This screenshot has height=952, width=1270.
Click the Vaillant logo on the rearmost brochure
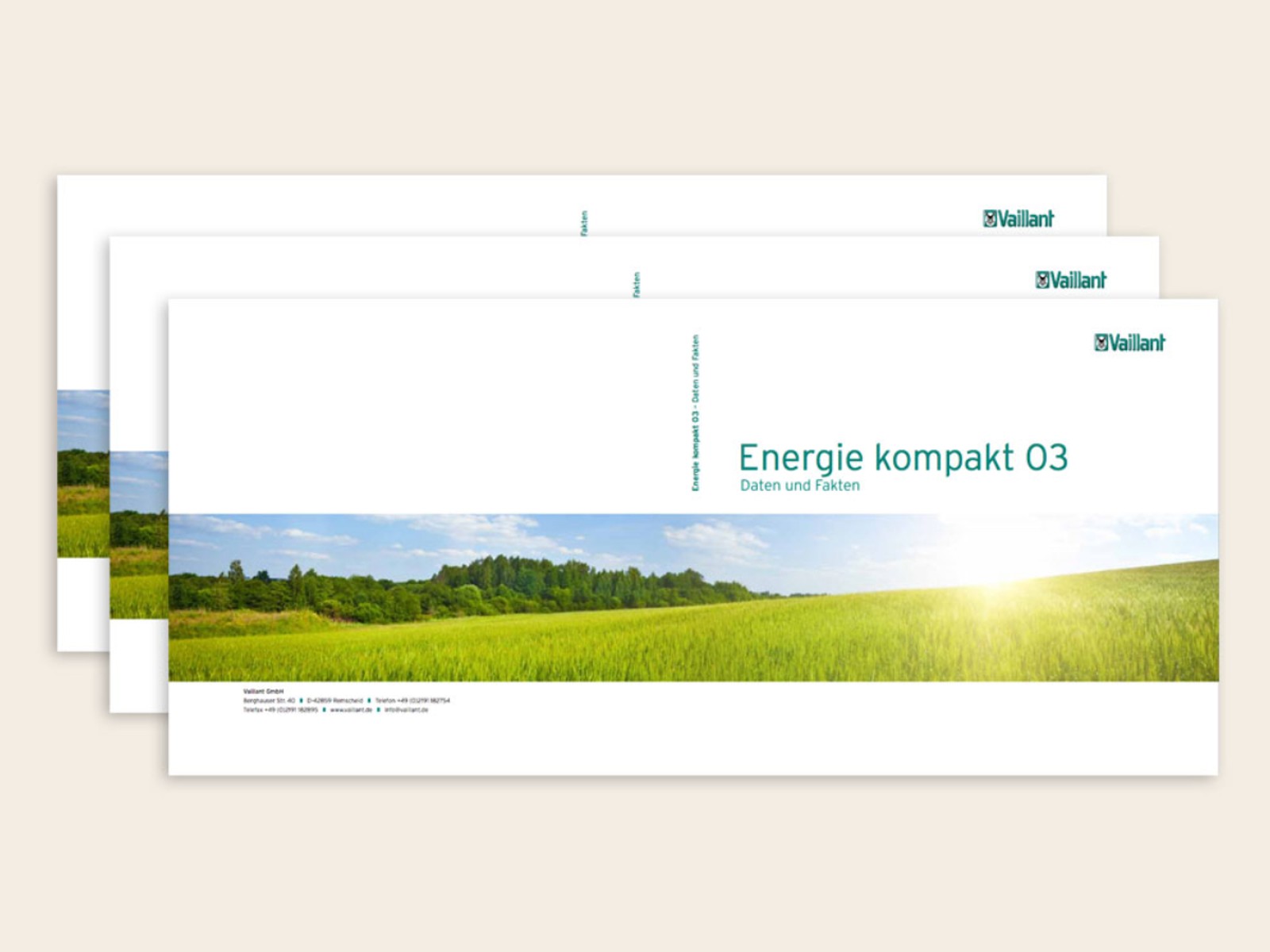[1018, 219]
